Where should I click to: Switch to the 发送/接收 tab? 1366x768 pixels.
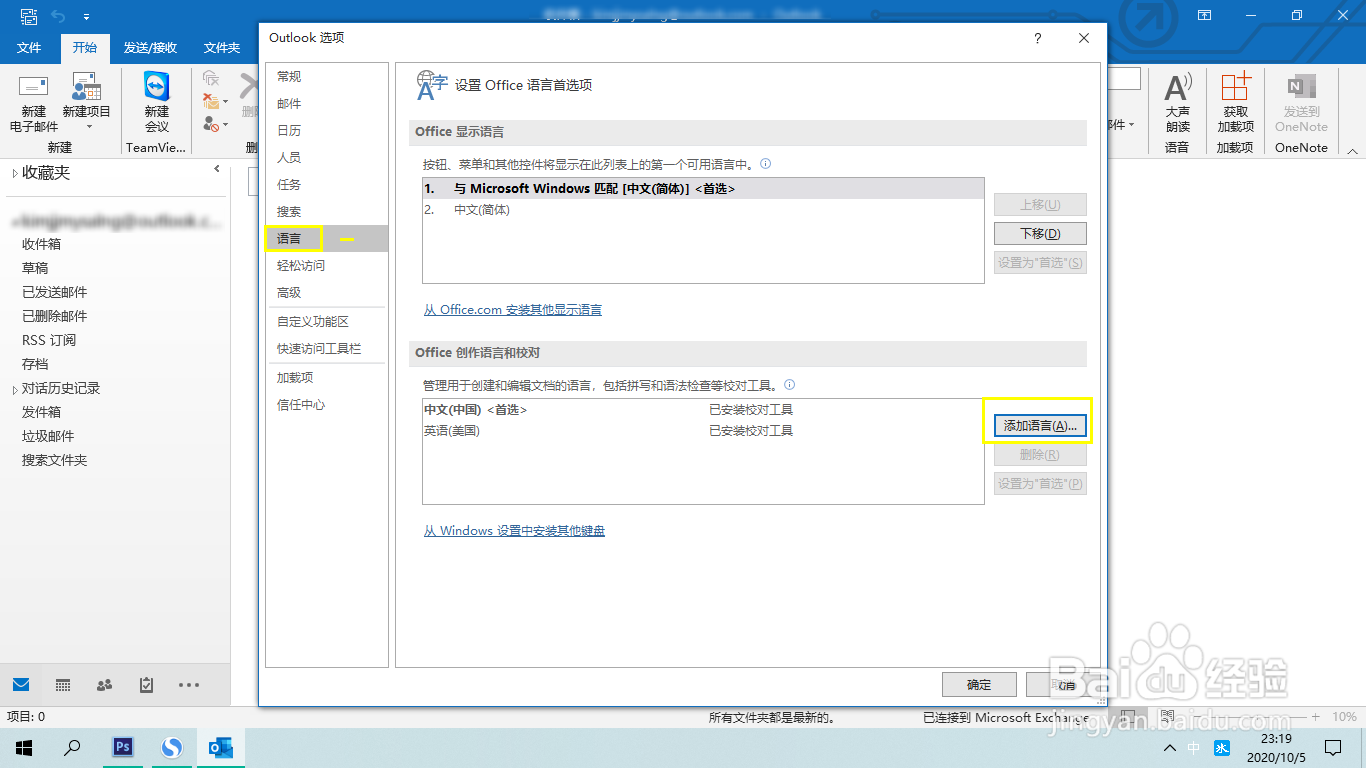pos(150,48)
